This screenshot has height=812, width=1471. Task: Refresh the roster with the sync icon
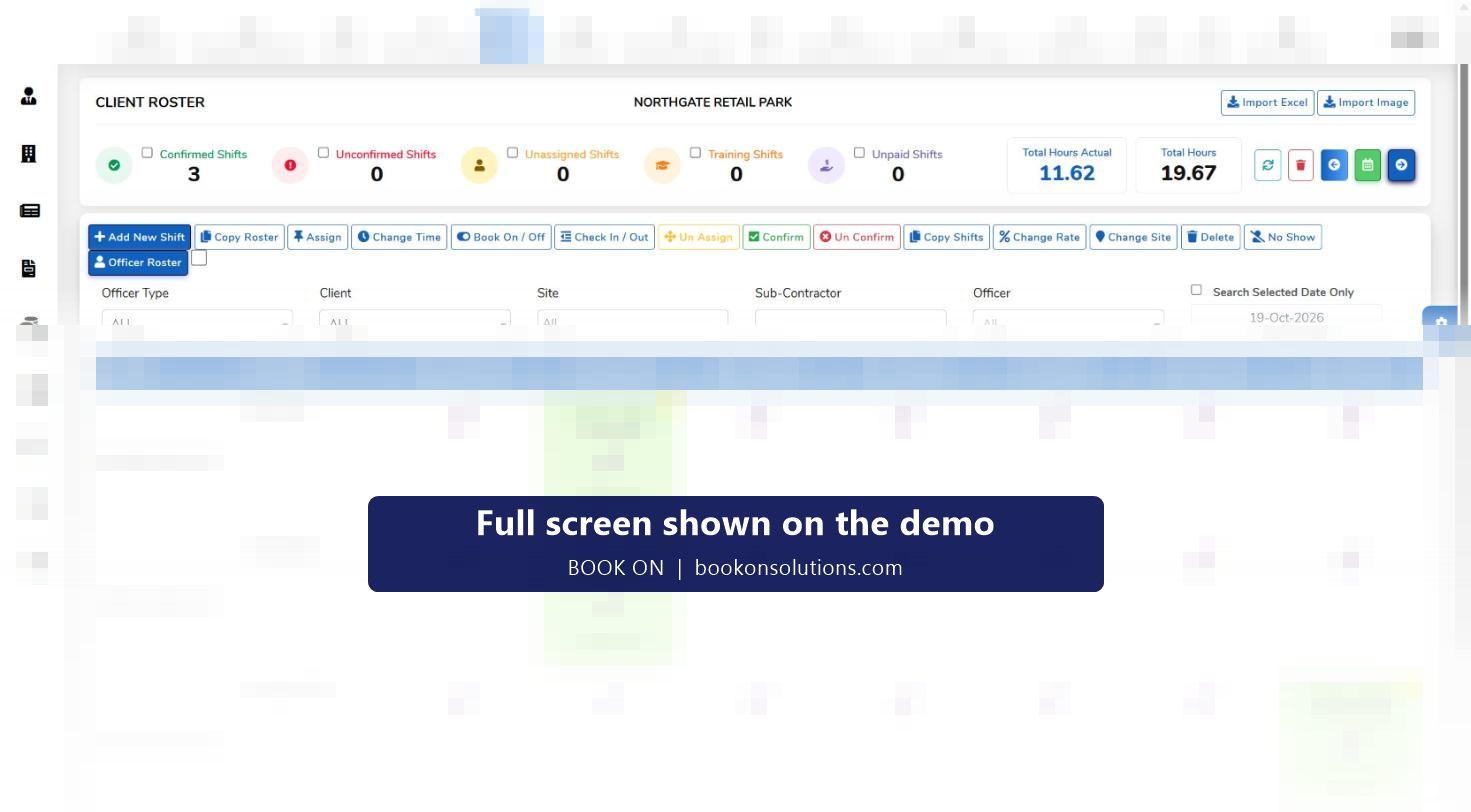(1268, 166)
